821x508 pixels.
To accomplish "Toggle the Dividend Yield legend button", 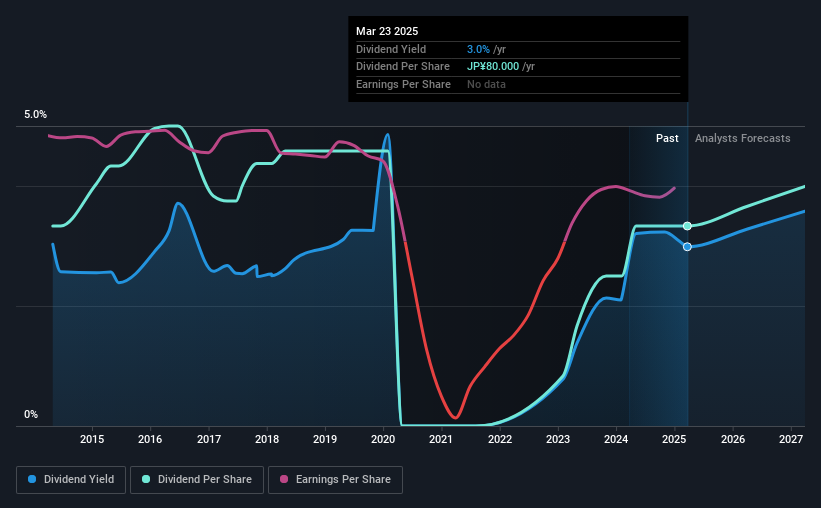I will pos(71,480).
